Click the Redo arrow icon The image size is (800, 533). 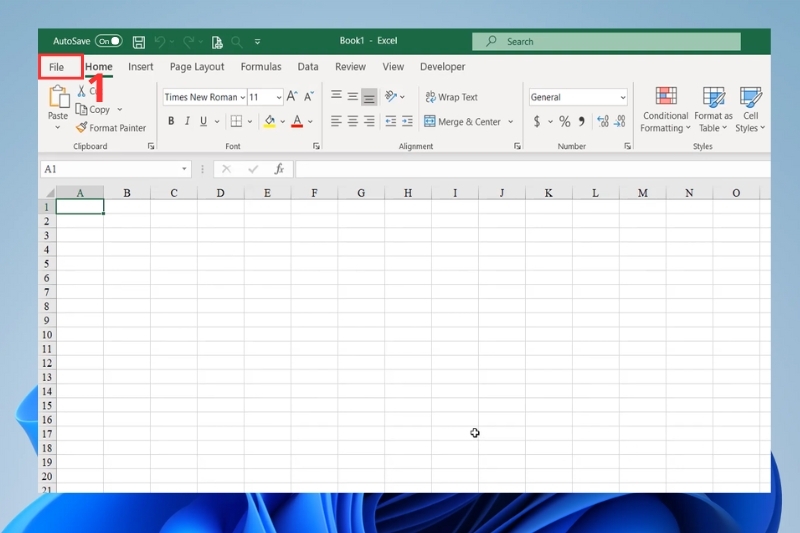[x=188, y=42]
